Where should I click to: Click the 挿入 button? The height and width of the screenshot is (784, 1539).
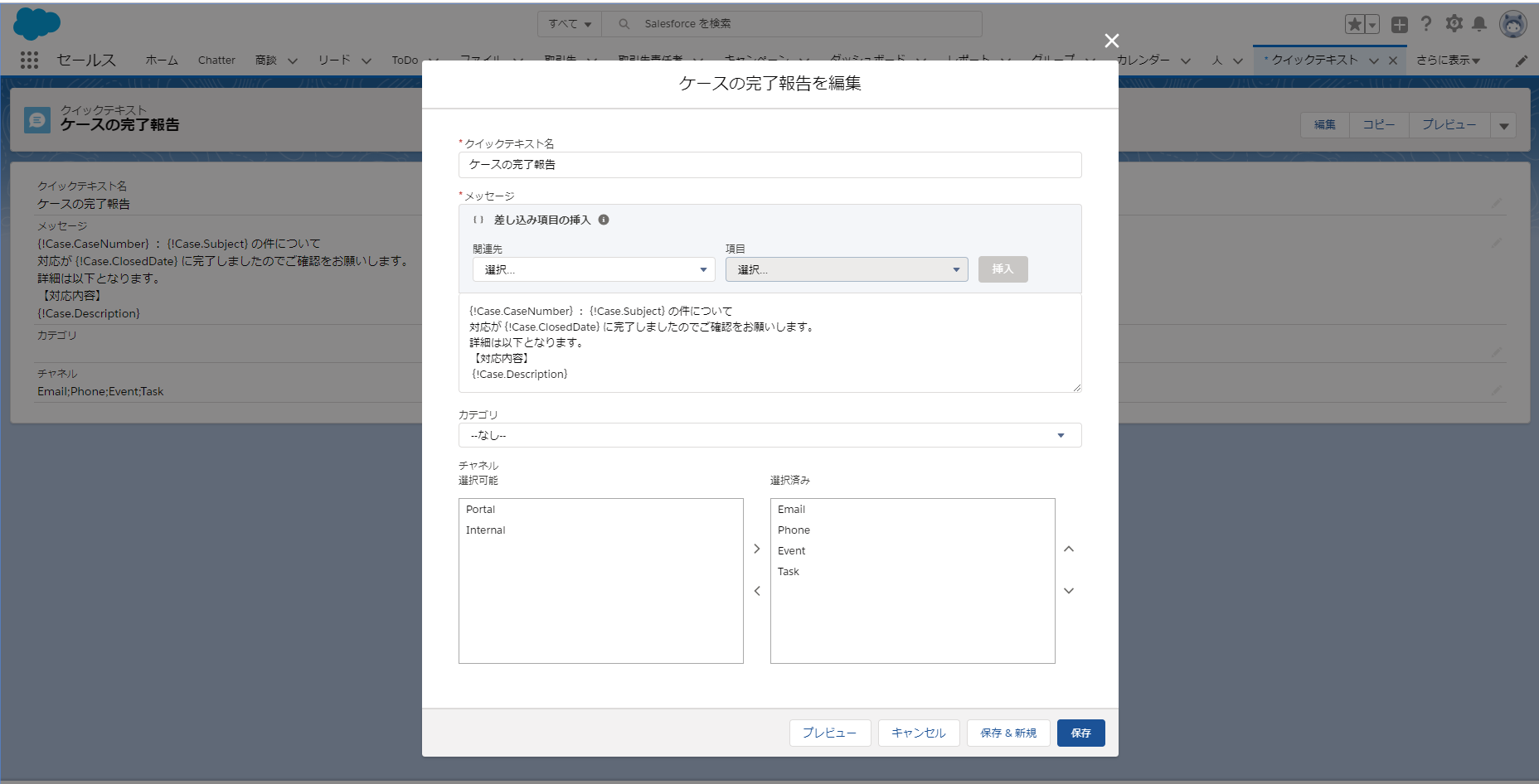click(x=1003, y=269)
